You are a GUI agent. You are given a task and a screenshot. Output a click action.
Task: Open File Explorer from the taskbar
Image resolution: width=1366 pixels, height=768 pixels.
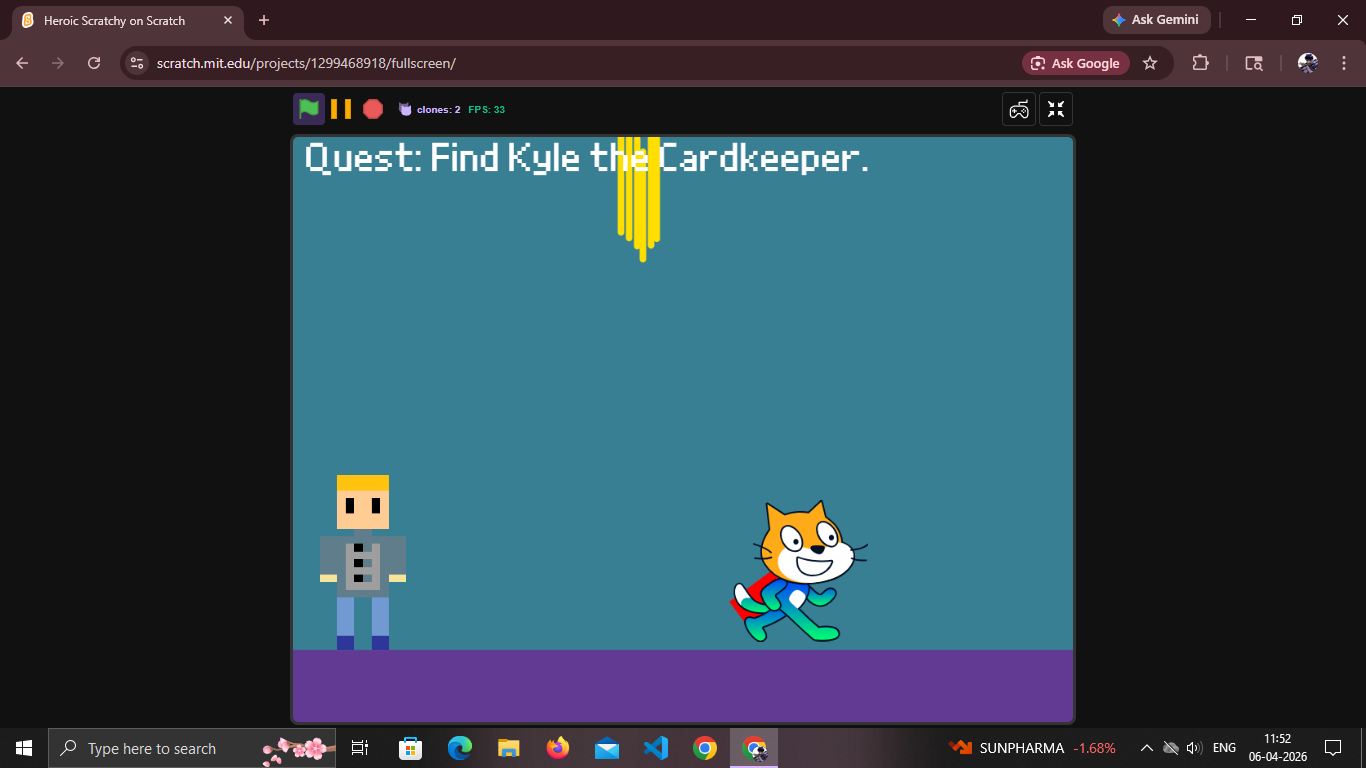(508, 748)
